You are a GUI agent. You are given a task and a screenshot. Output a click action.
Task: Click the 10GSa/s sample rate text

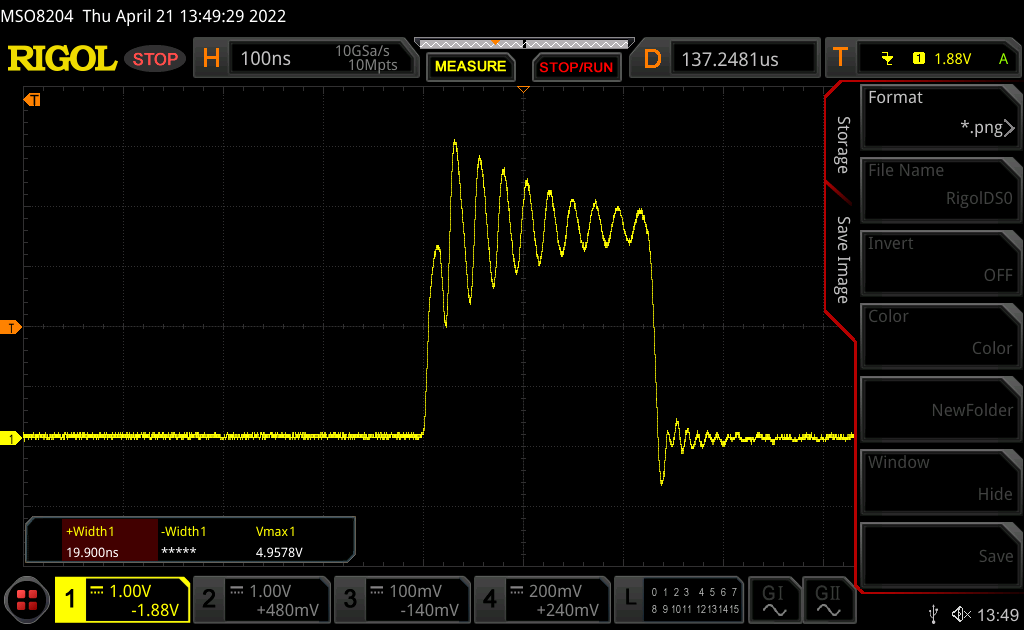[362, 51]
